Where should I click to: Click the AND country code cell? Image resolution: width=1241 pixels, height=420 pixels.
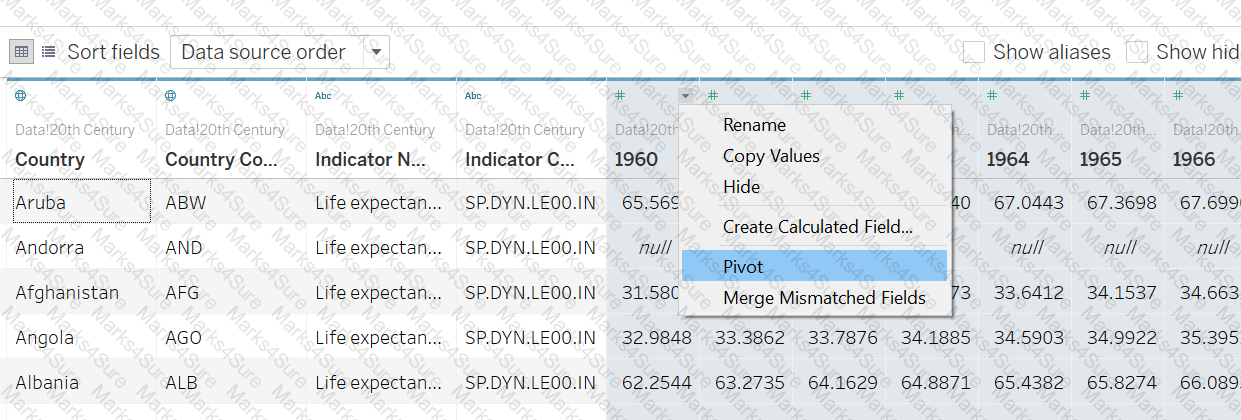(x=232, y=247)
